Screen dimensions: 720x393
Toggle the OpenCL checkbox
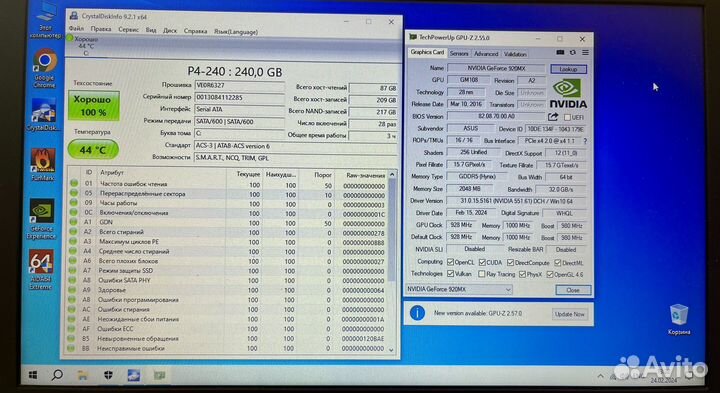450,262
